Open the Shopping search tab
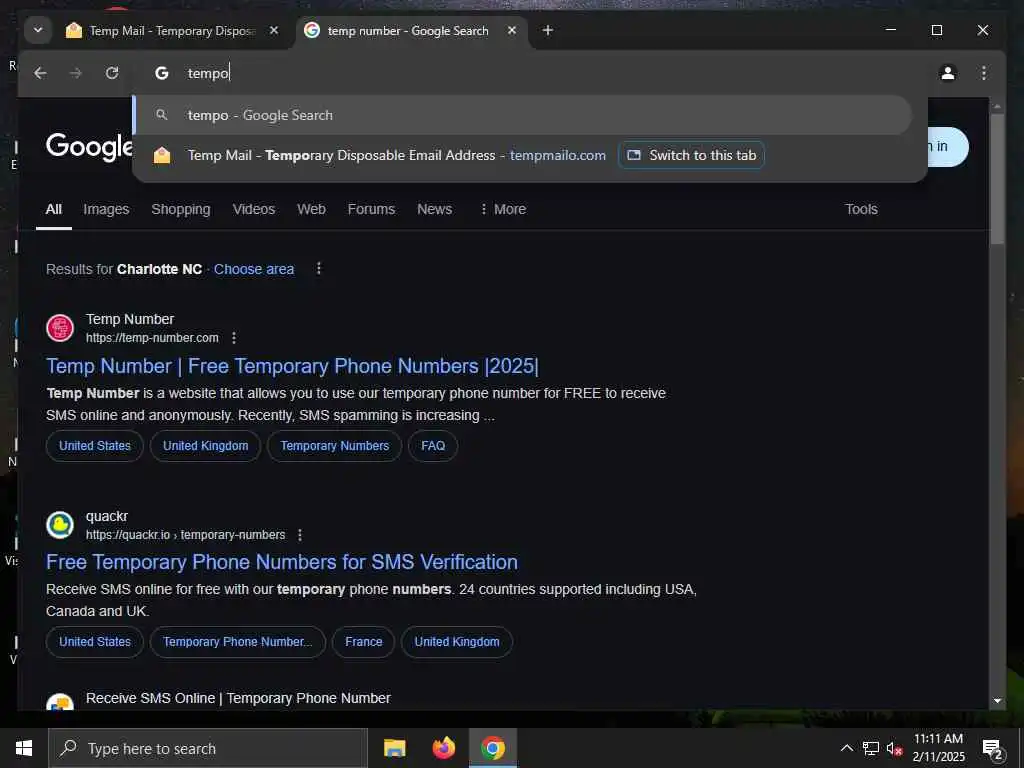1024x768 pixels. pyautogui.click(x=181, y=209)
